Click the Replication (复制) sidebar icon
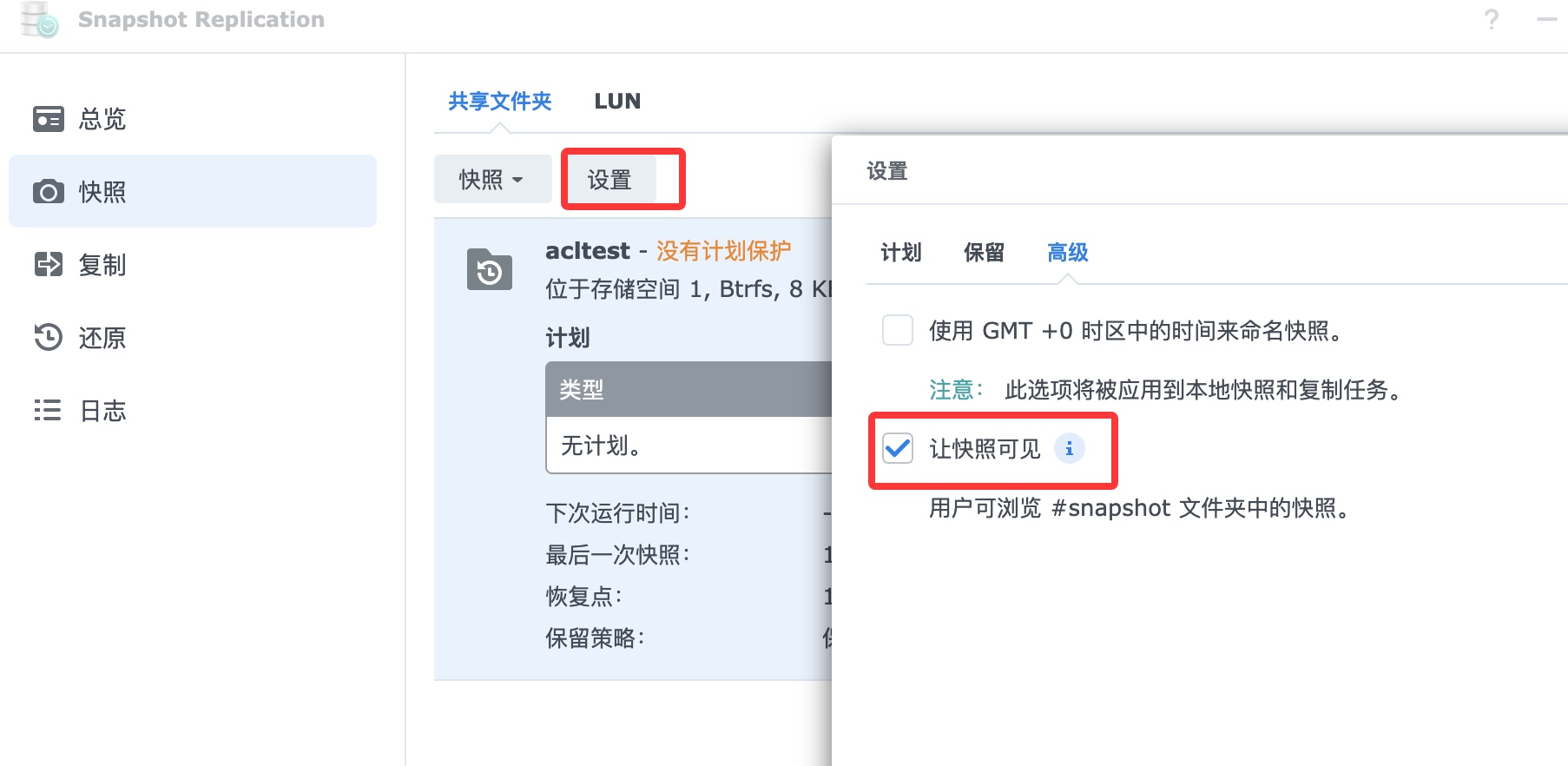 click(x=48, y=264)
